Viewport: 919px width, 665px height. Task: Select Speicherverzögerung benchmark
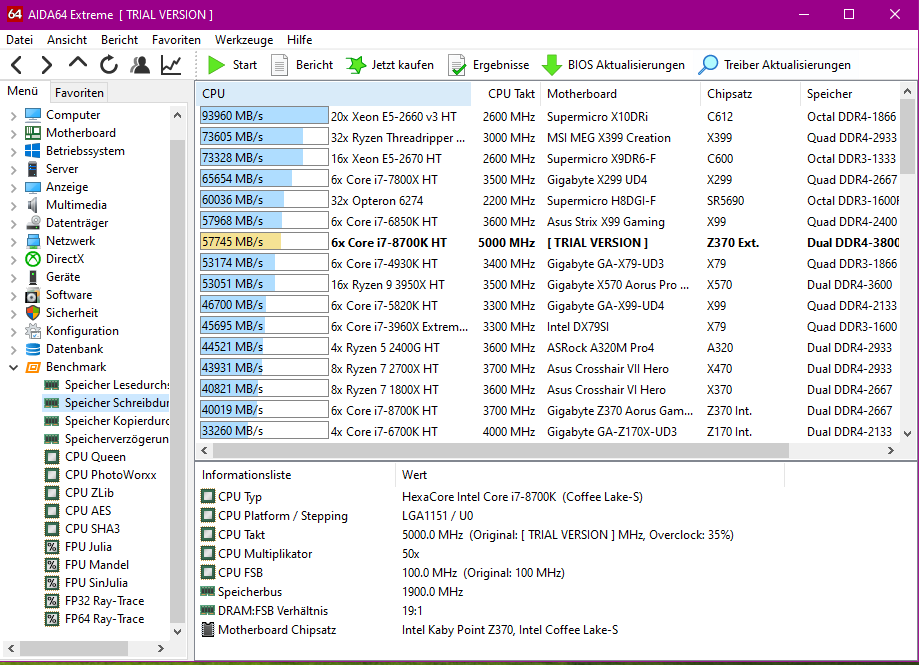pyautogui.click(x=107, y=439)
